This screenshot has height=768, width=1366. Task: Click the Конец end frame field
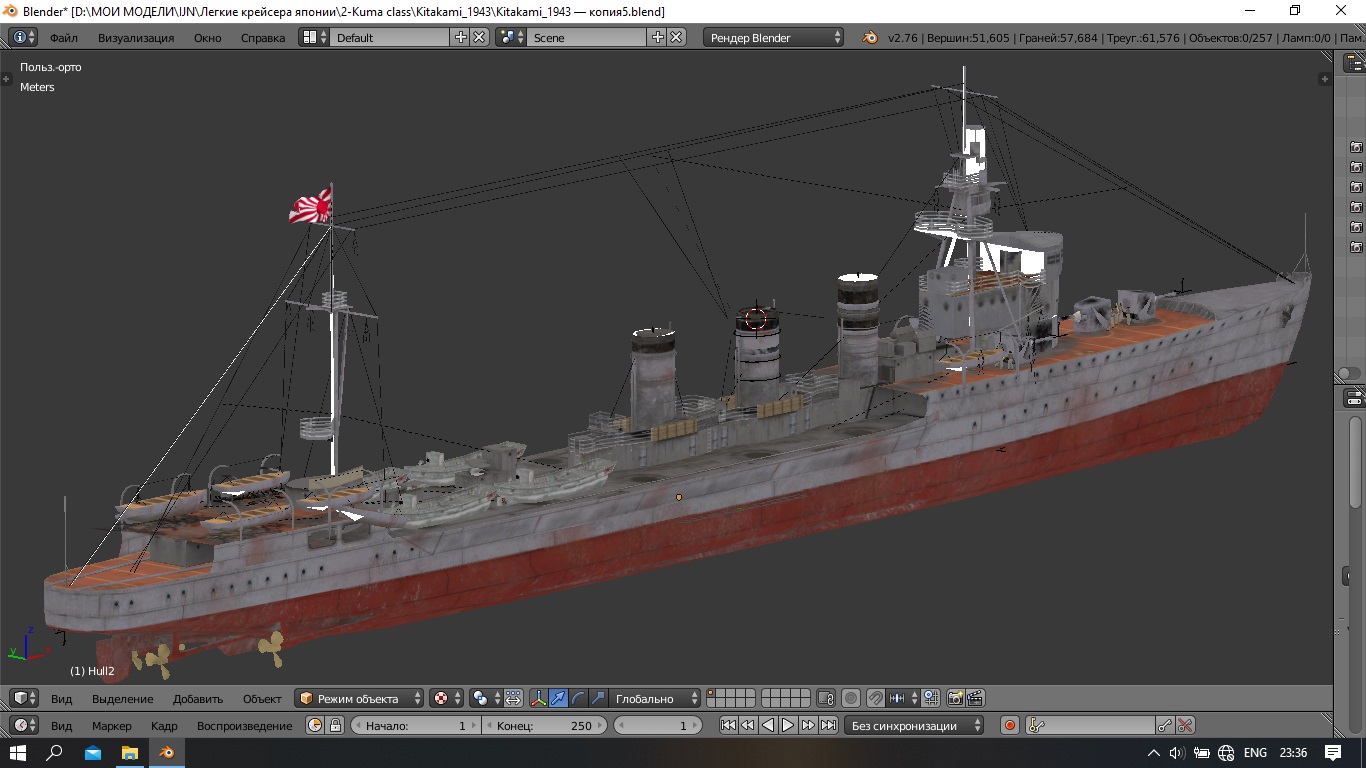coord(545,725)
